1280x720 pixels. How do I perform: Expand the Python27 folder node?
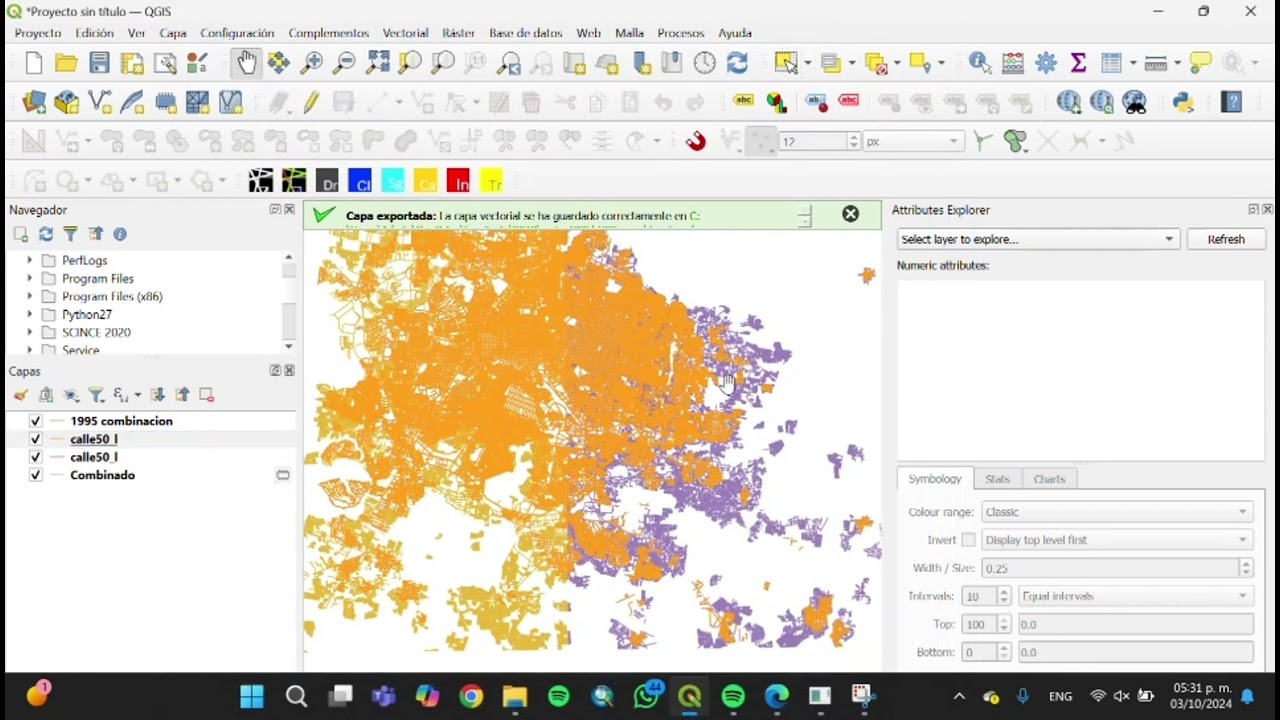click(x=29, y=314)
